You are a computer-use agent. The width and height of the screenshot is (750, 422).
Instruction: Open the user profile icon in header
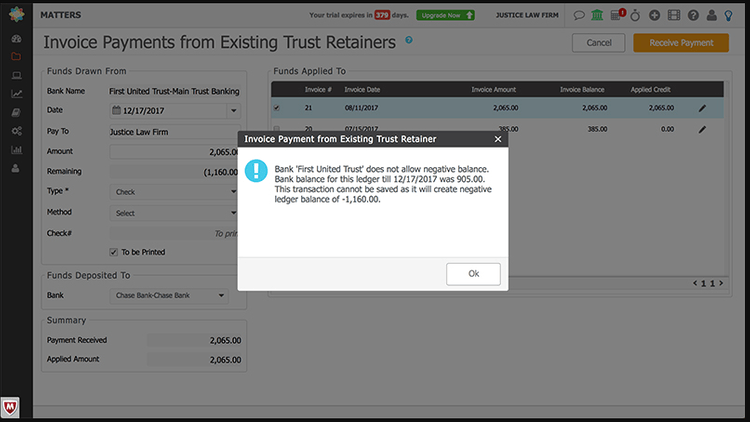[712, 15]
